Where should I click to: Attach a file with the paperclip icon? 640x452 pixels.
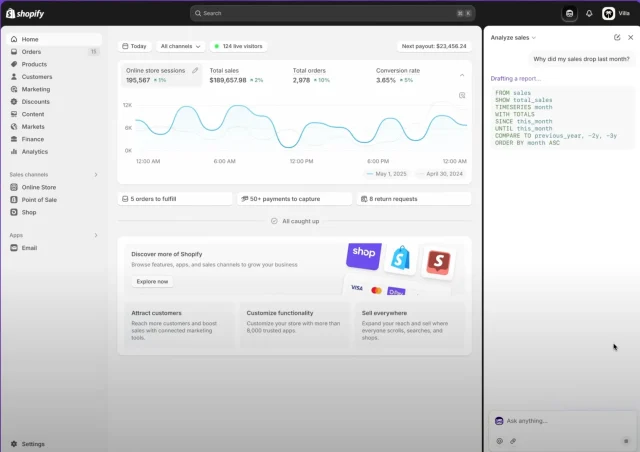(x=513, y=441)
